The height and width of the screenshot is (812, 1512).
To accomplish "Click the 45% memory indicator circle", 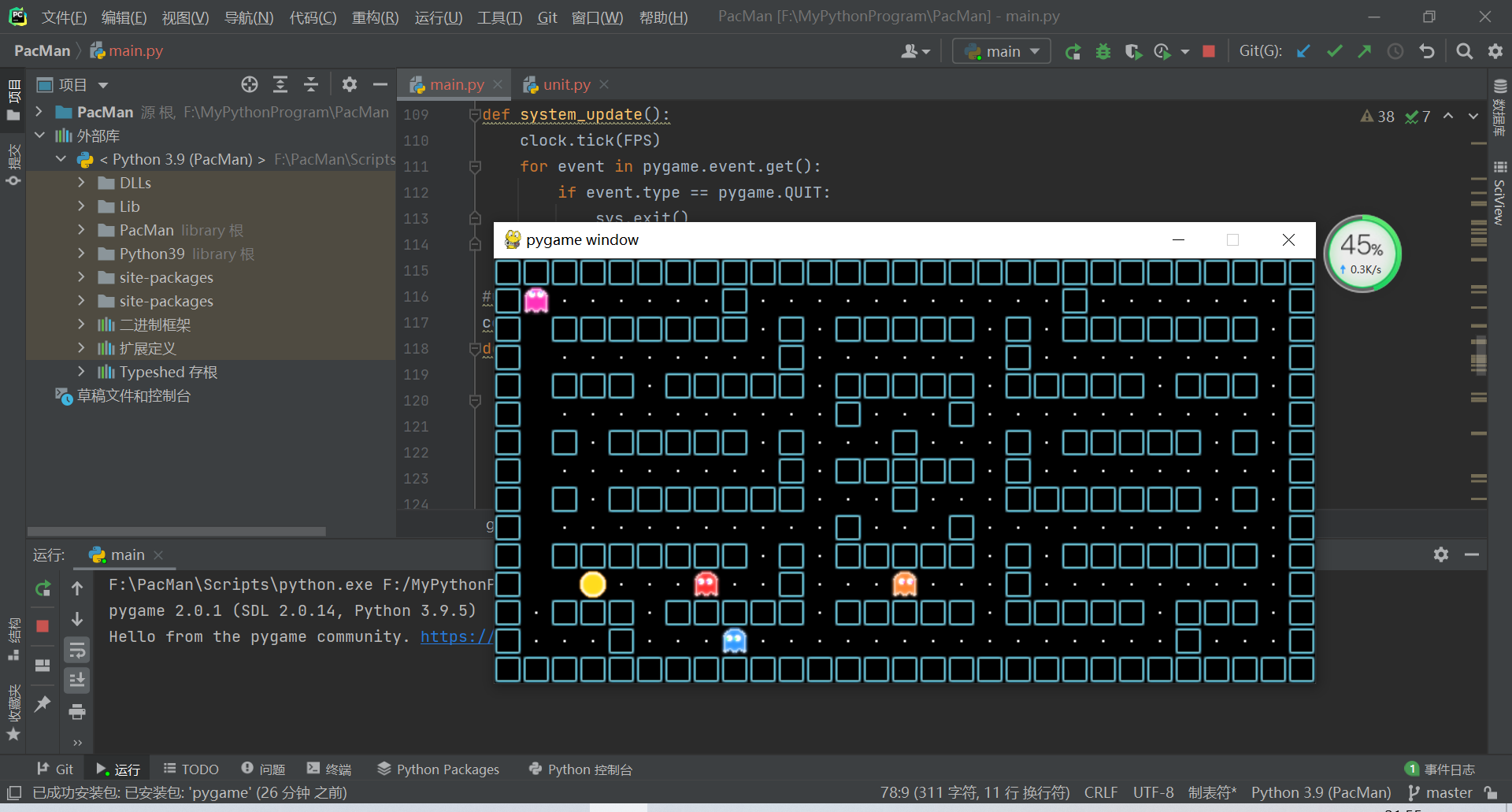I will click(x=1362, y=254).
